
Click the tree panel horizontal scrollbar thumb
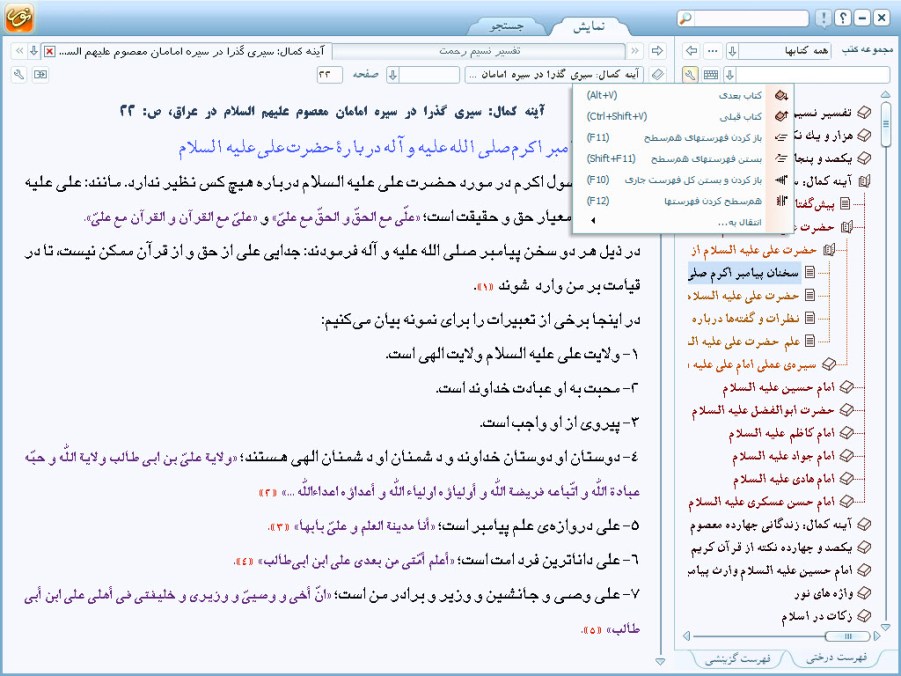(x=847, y=636)
